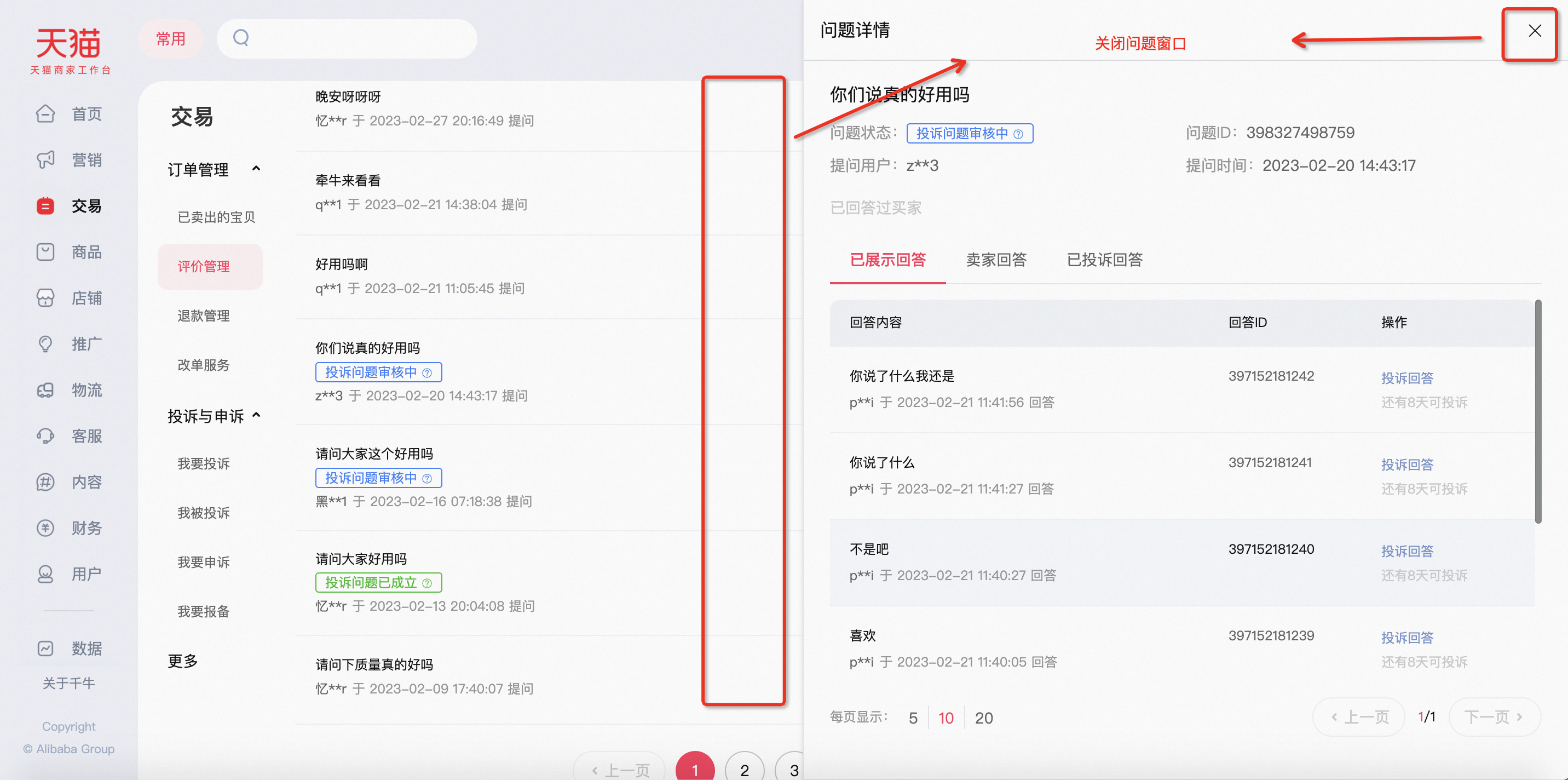Image resolution: width=1568 pixels, height=780 pixels.
Task: Open 改单服务 menu item
Action: point(203,365)
